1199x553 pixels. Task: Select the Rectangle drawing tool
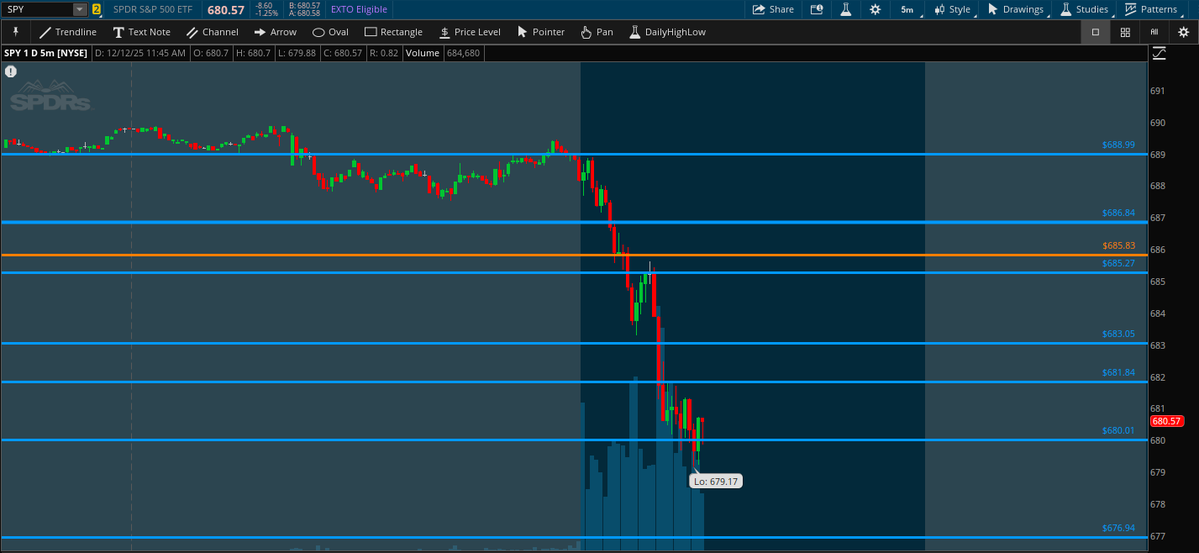click(x=393, y=32)
